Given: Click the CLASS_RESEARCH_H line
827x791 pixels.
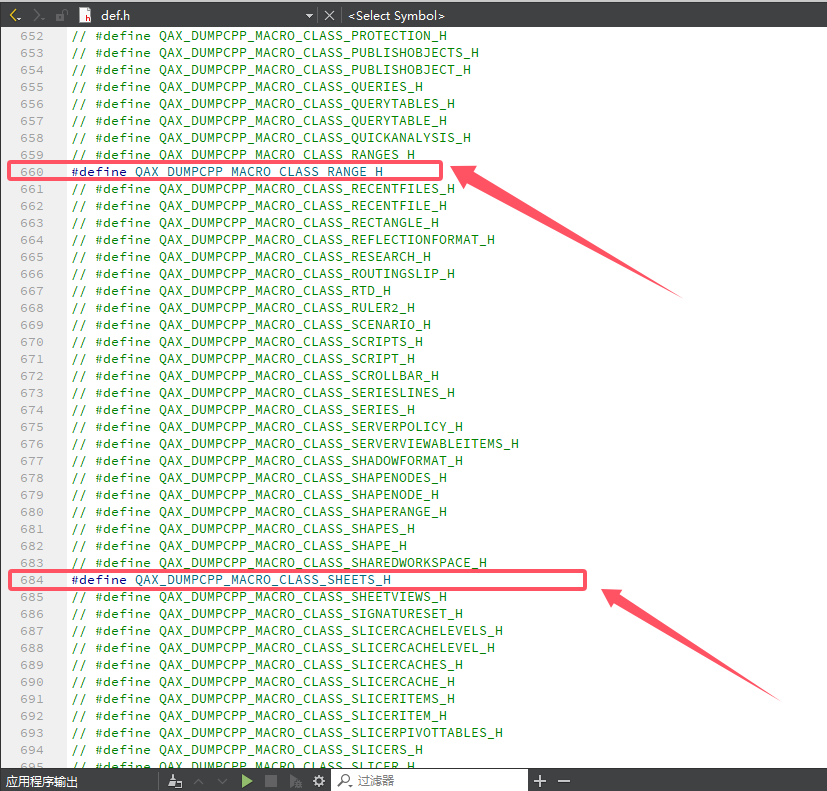Looking at the screenshot, I should coord(251,257).
